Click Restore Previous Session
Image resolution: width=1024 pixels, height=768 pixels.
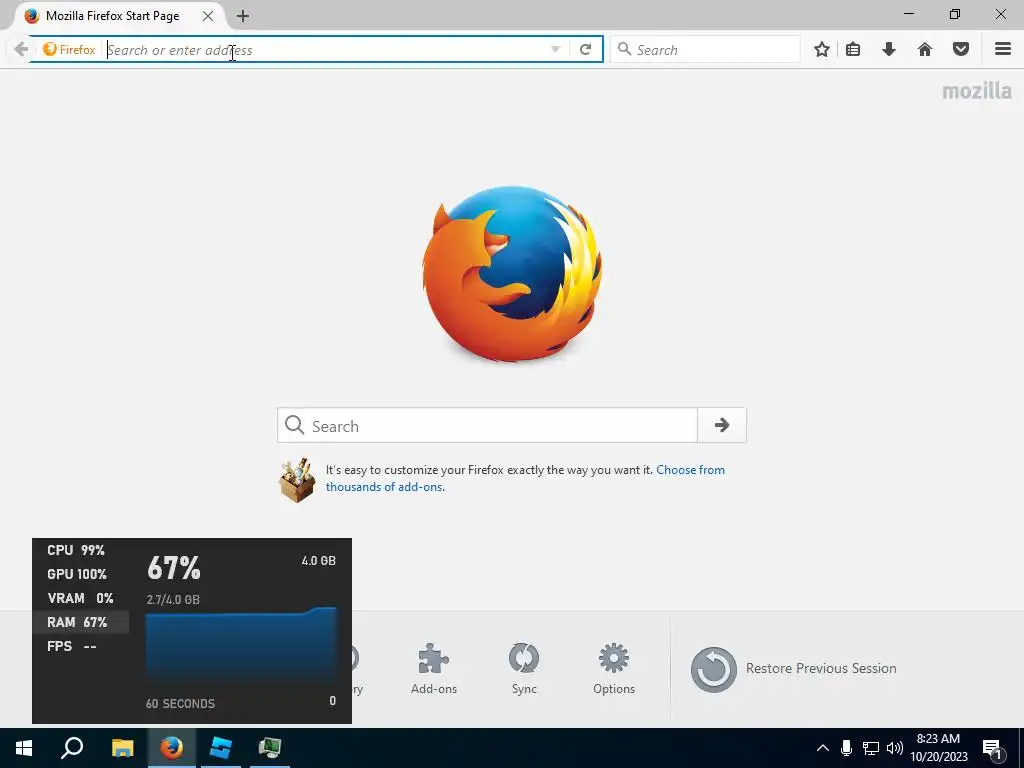click(794, 669)
